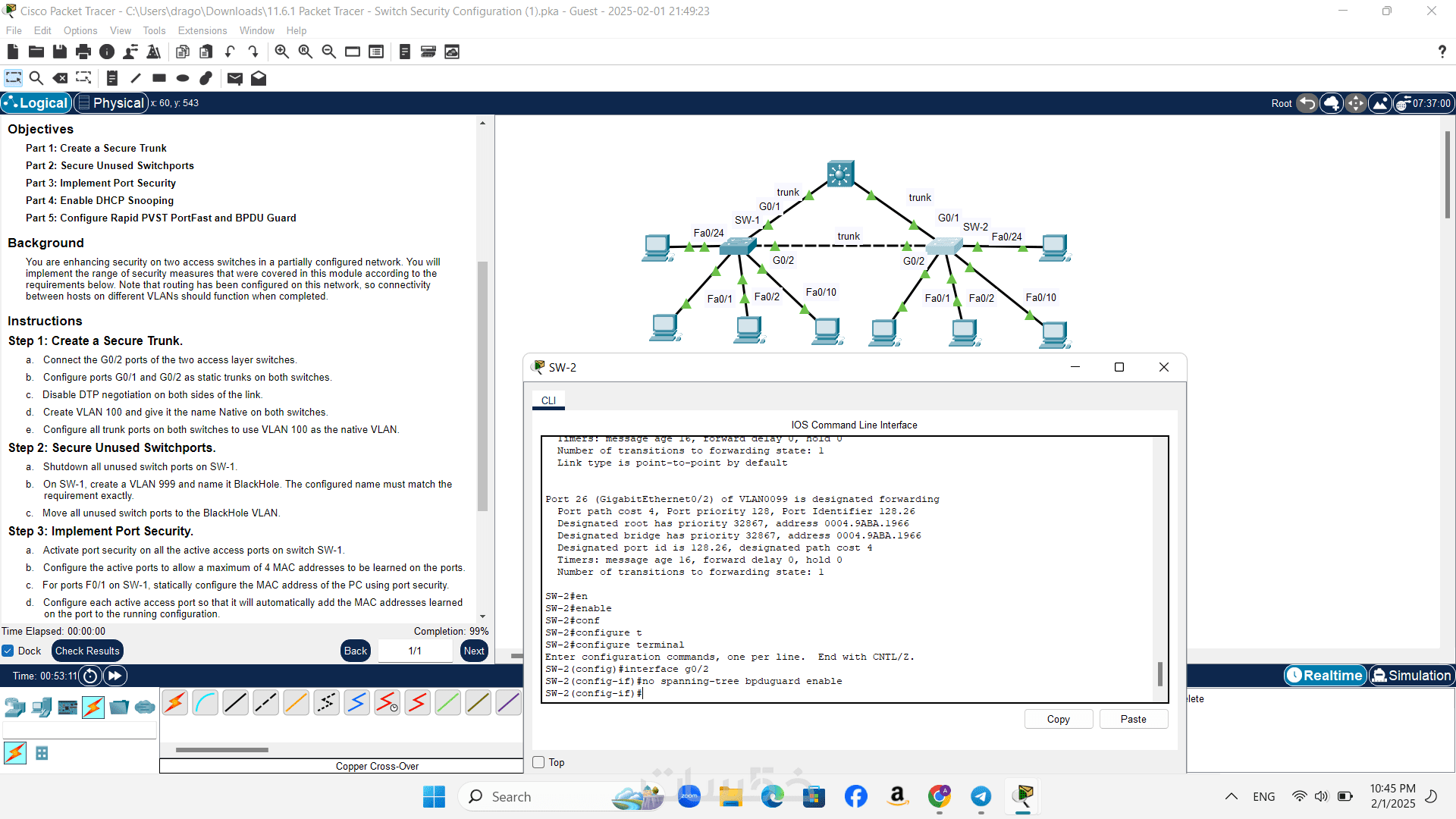Choose the Copper Cross-Over dashed cable

click(265, 703)
